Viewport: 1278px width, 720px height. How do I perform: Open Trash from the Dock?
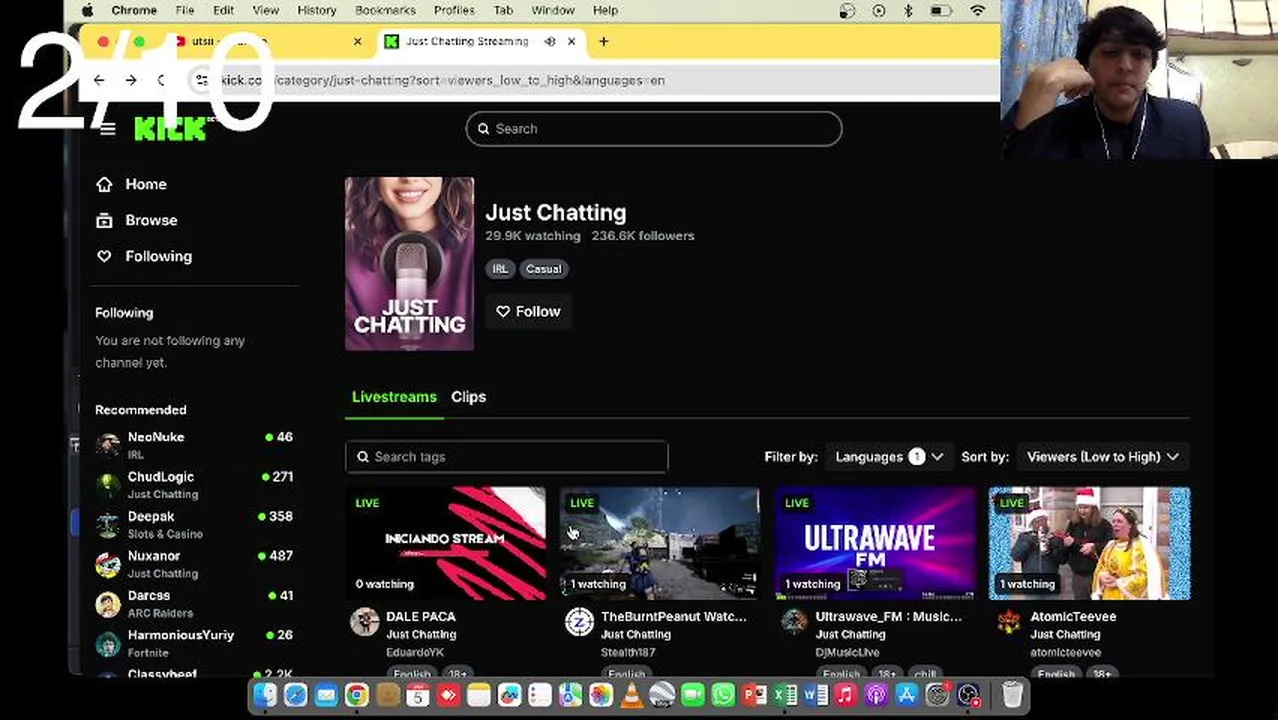[1012, 695]
